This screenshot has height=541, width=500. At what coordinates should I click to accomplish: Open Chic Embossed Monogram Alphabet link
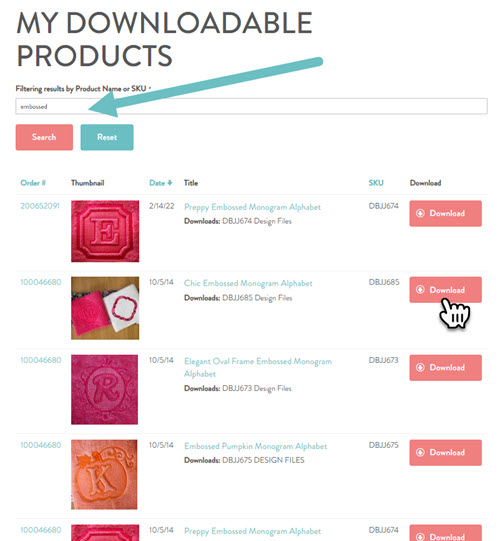pos(248,283)
